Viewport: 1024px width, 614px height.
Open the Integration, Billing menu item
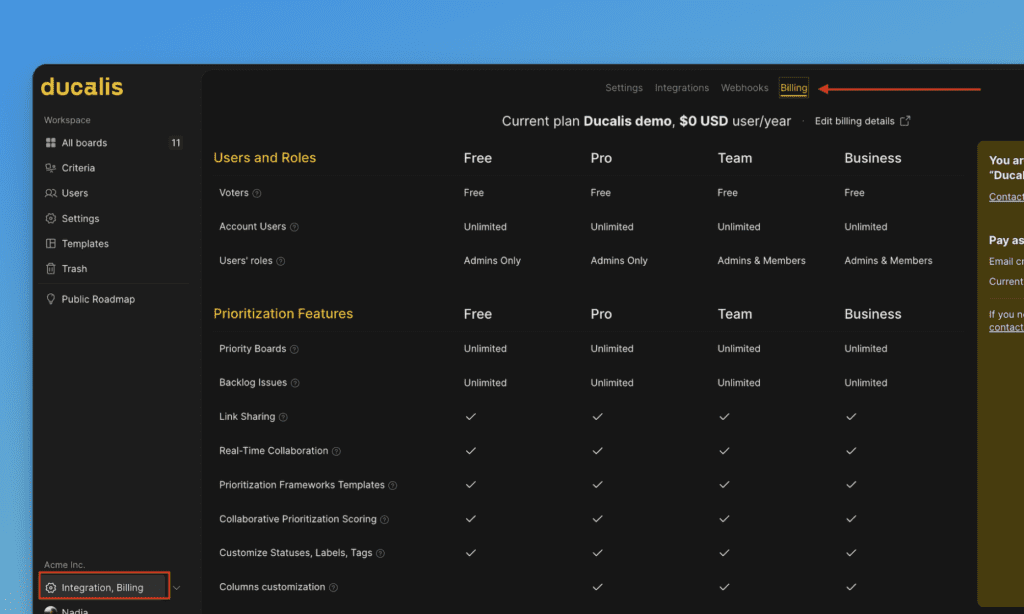102,588
